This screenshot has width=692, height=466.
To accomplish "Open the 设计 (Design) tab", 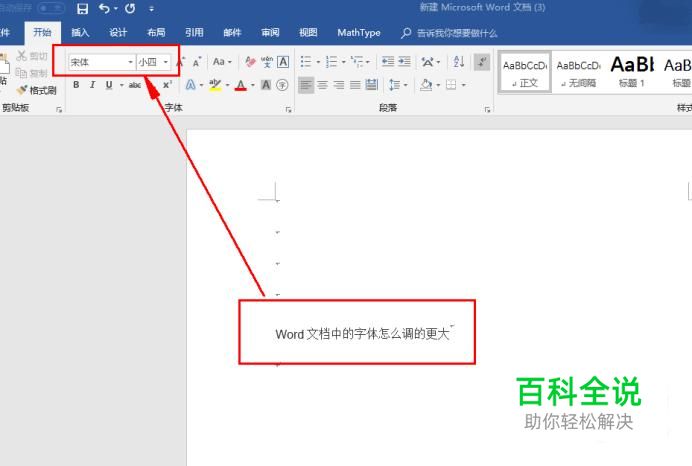I will point(118,32).
